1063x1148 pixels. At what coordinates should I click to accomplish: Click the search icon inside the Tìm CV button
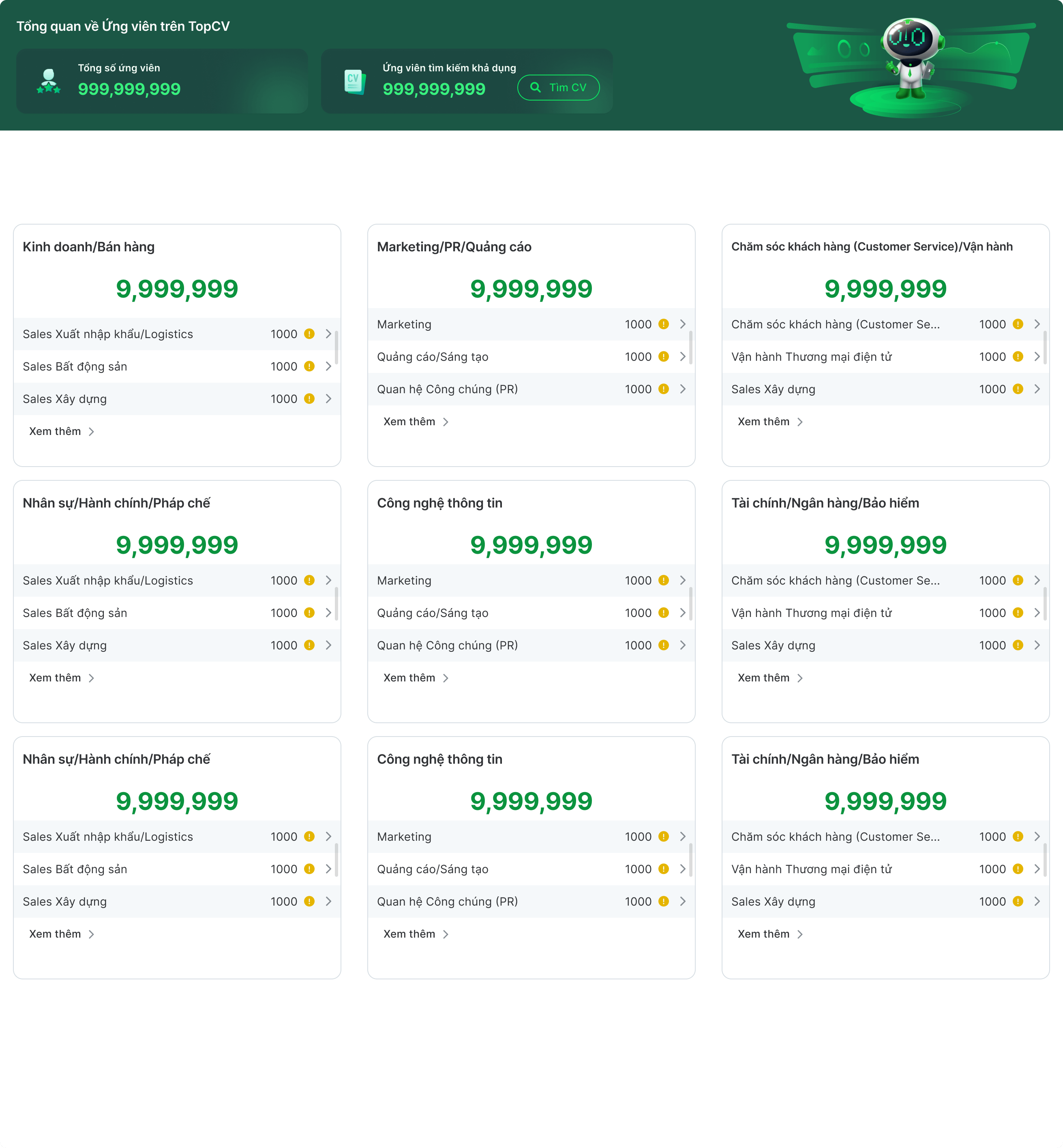click(x=536, y=88)
